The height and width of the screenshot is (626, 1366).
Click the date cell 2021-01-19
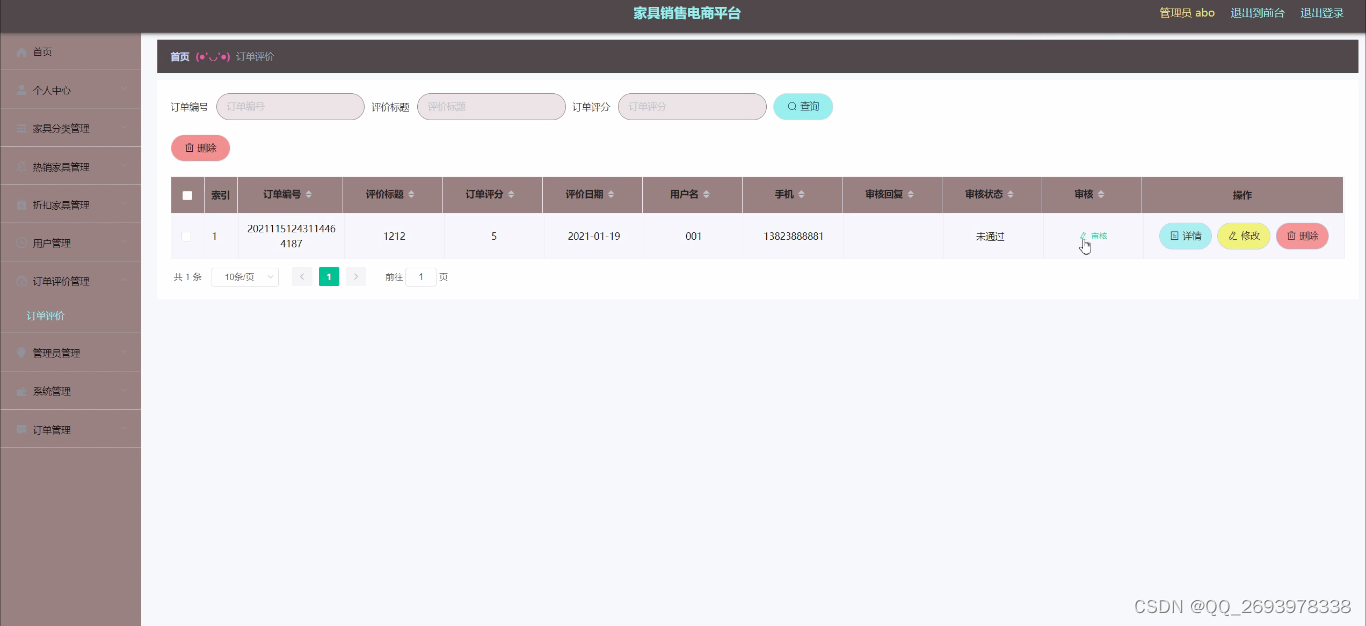coord(594,237)
